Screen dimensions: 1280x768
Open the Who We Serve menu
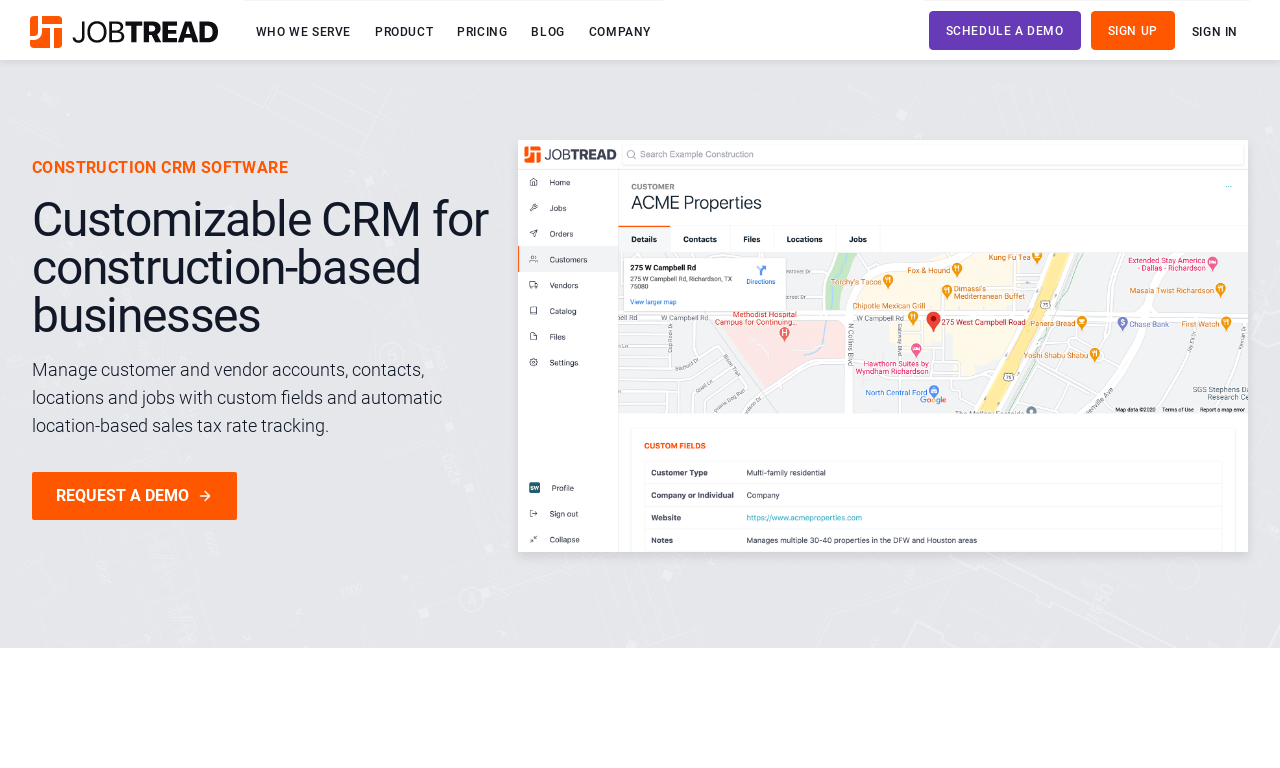coord(303,32)
